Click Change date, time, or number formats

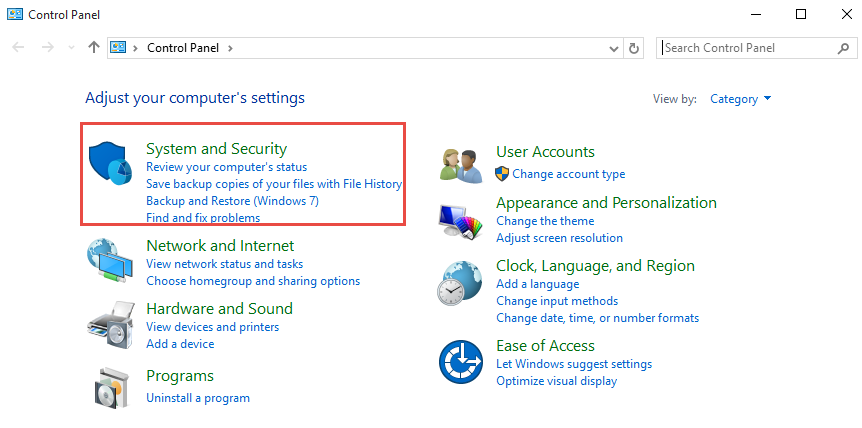598,319
